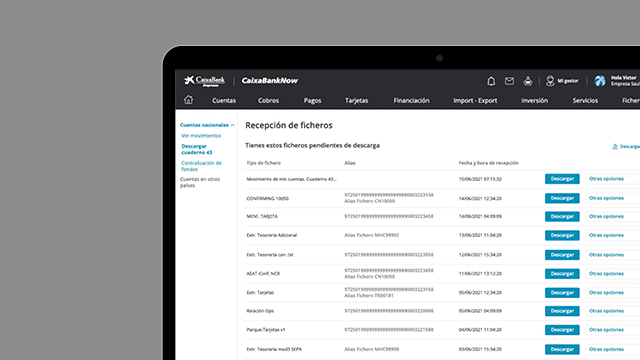Image resolution: width=640 pixels, height=360 pixels.
Task: Download the AEAT-Conf. NCR file
Action: 562,273
